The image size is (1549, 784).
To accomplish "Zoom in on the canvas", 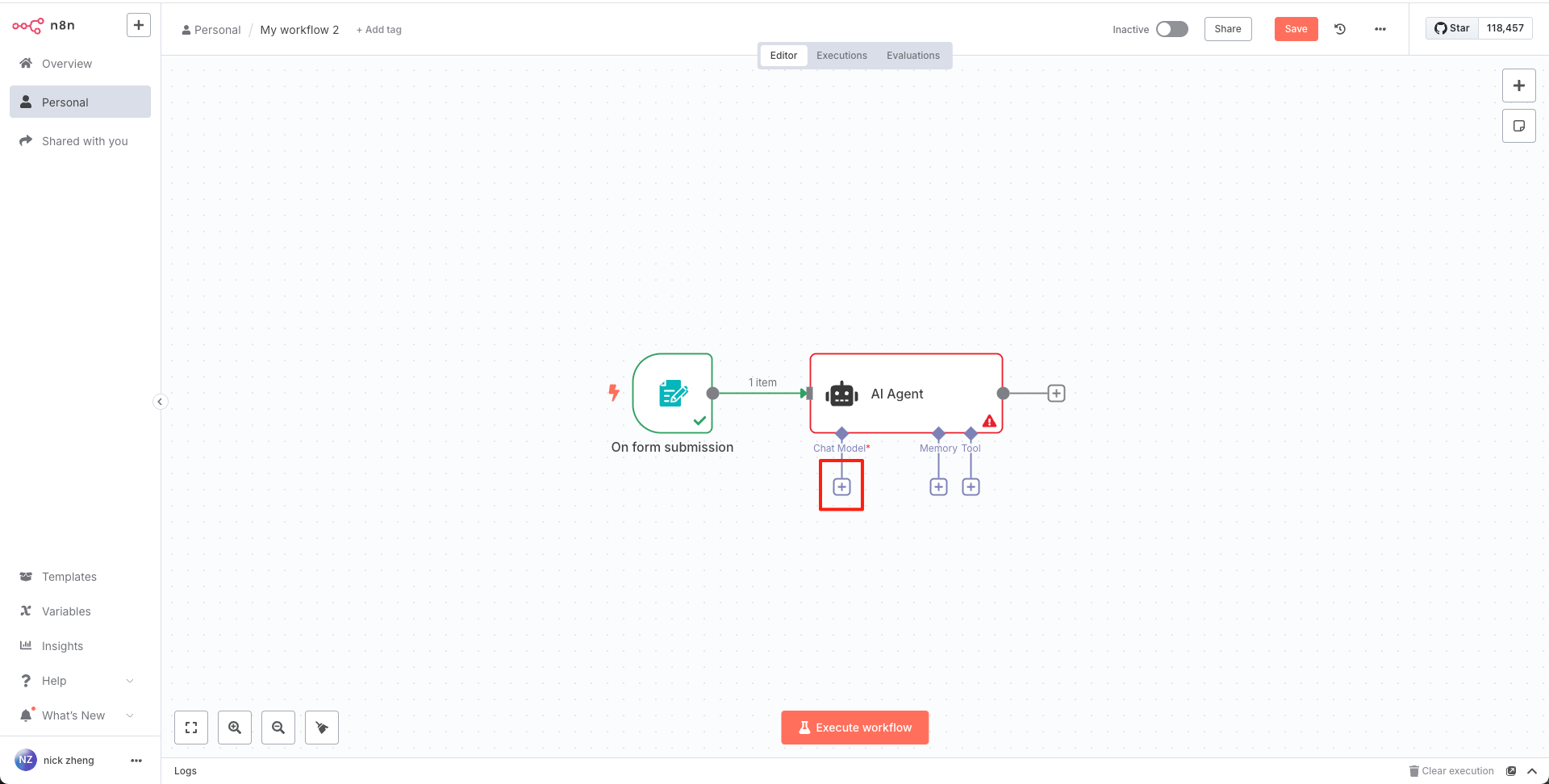I will (x=235, y=728).
